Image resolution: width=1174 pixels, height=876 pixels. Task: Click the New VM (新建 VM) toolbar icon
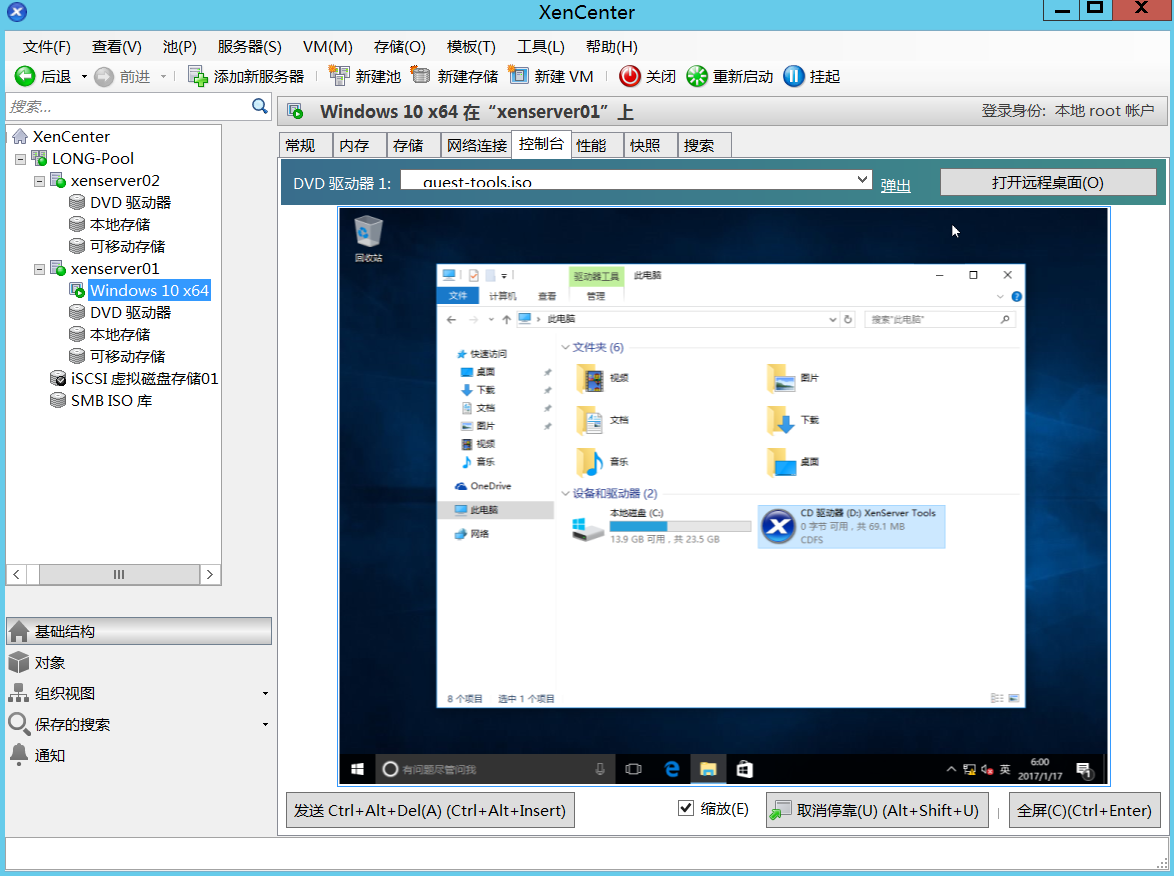click(518, 76)
